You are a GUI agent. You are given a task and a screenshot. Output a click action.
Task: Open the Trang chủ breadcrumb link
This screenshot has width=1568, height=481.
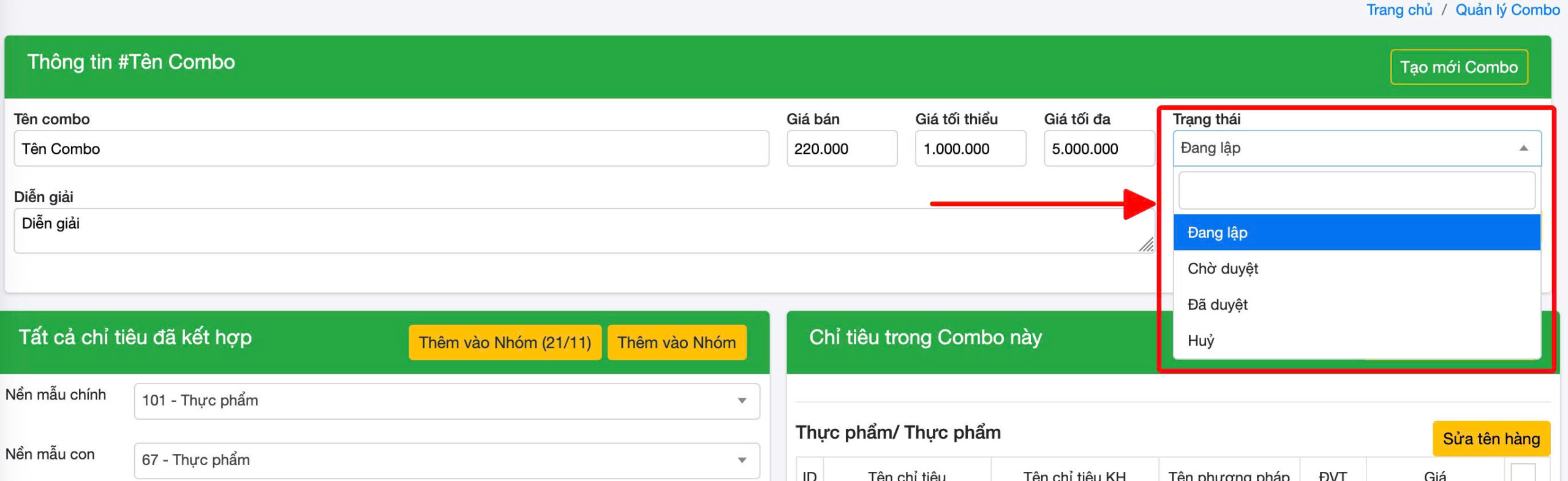point(1399,10)
